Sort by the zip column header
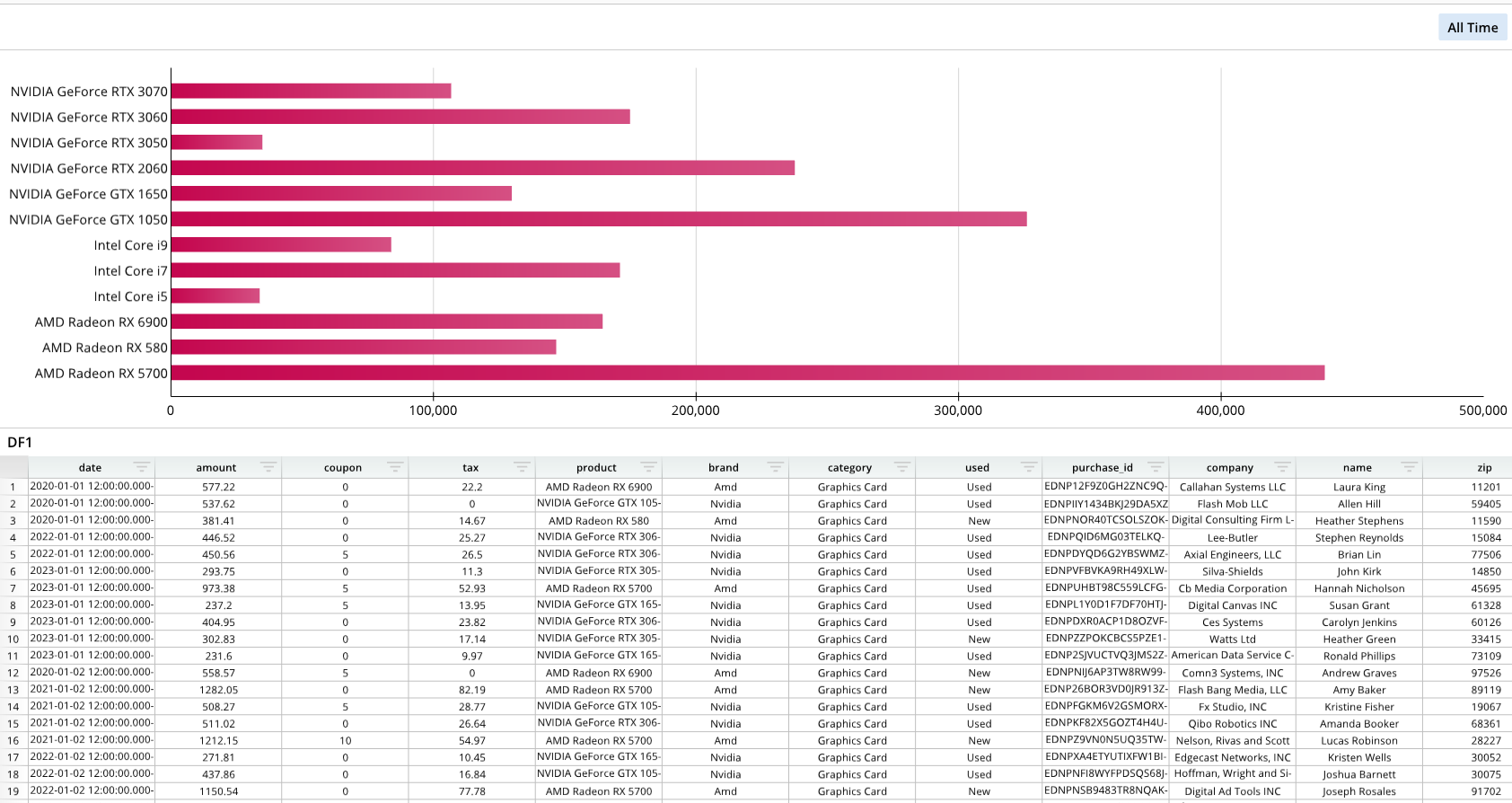The width and height of the screenshot is (1512, 803). click(x=1484, y=468)
